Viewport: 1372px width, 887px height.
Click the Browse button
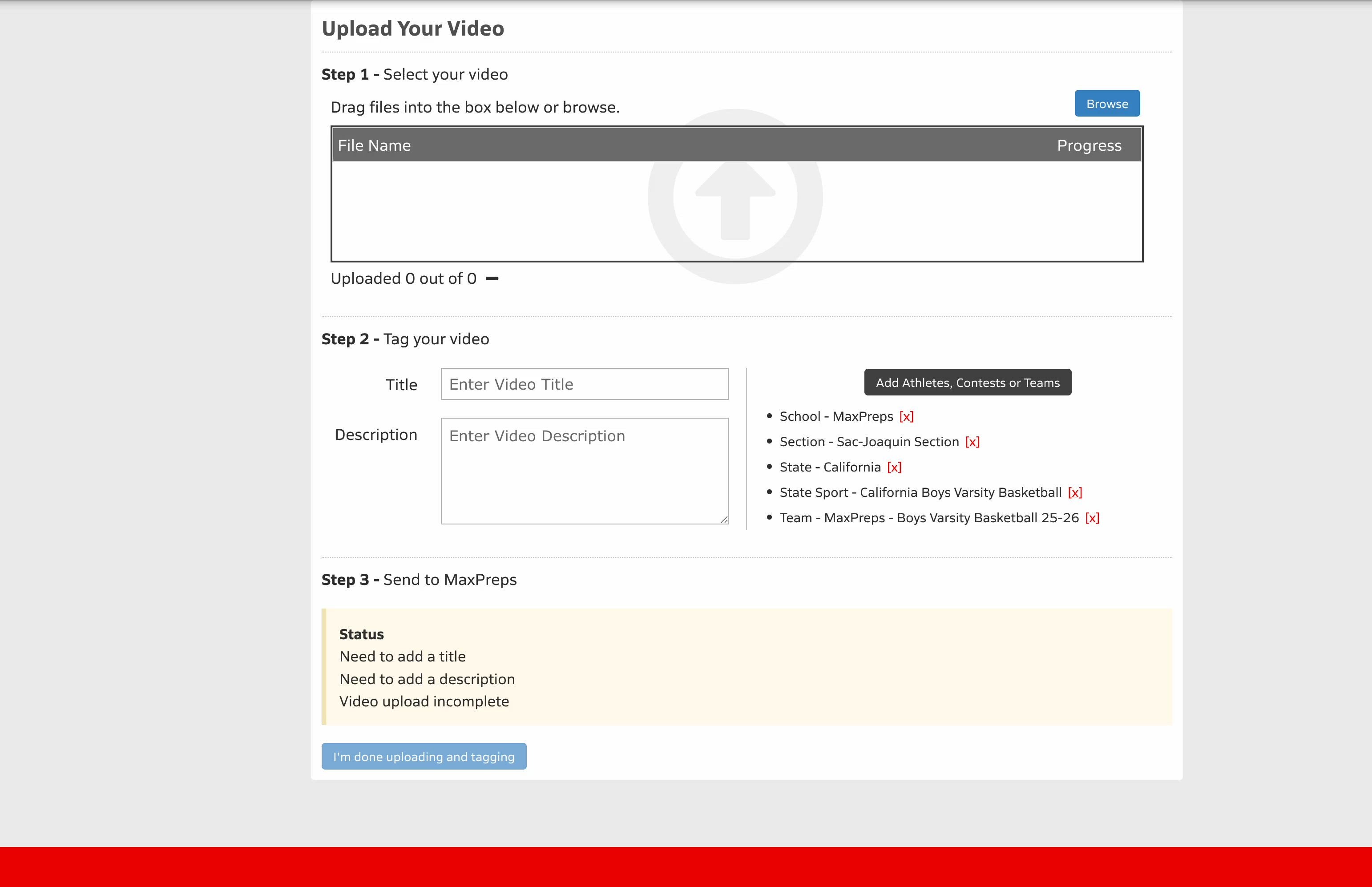point(1106,104)
